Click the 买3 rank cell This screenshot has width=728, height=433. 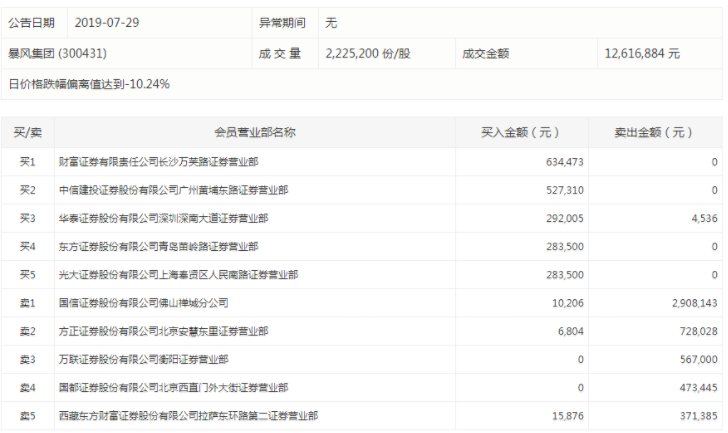(x=27, y=219)
